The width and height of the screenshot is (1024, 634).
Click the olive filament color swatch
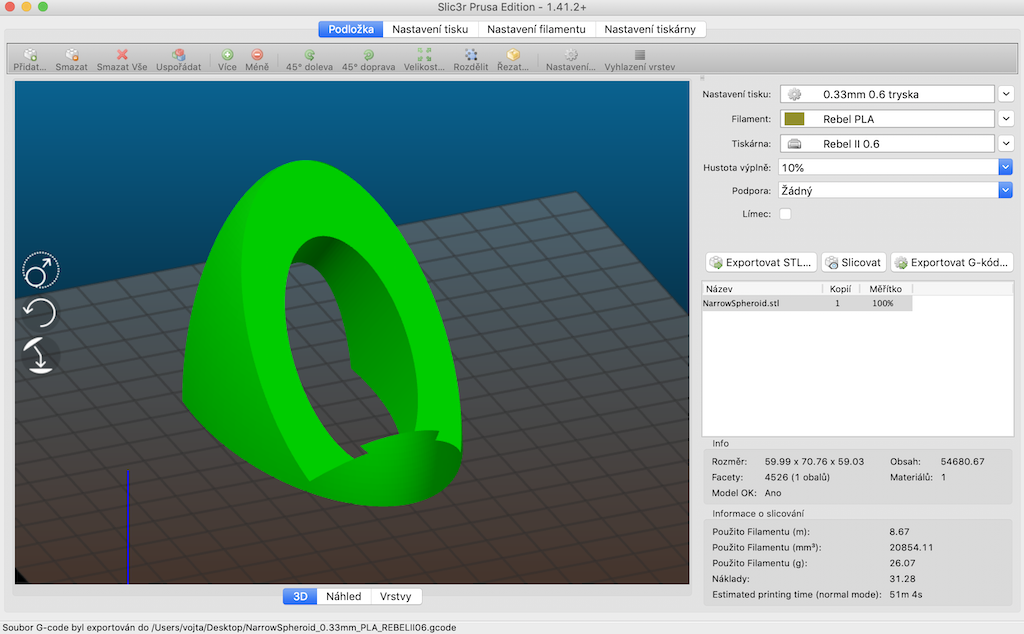pyautogui.click(x=794, y=119)
